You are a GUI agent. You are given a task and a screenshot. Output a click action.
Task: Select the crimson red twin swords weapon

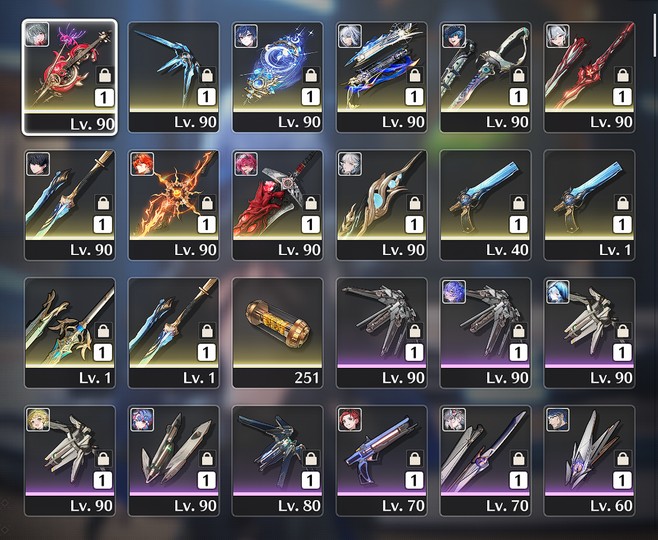point(589,77)
